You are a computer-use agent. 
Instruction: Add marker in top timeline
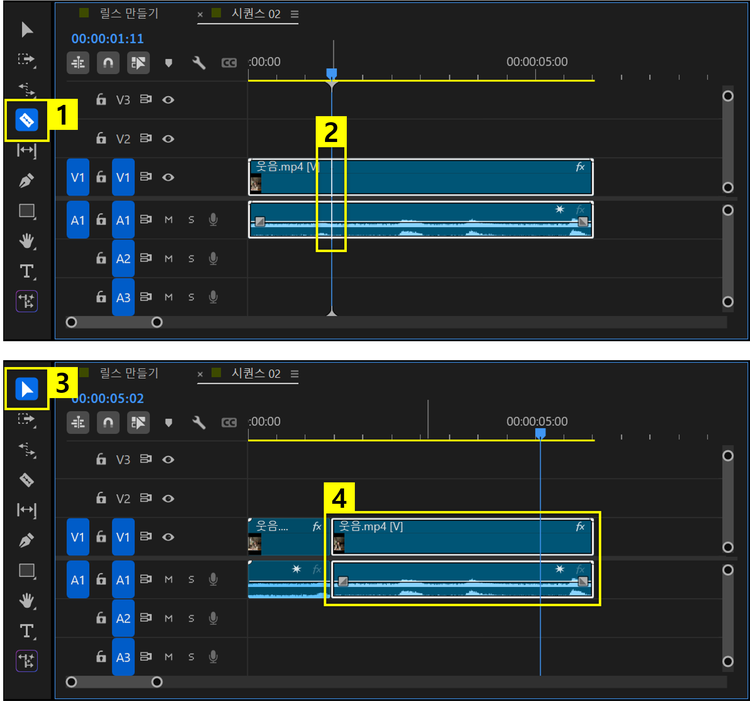click(168, 63)
